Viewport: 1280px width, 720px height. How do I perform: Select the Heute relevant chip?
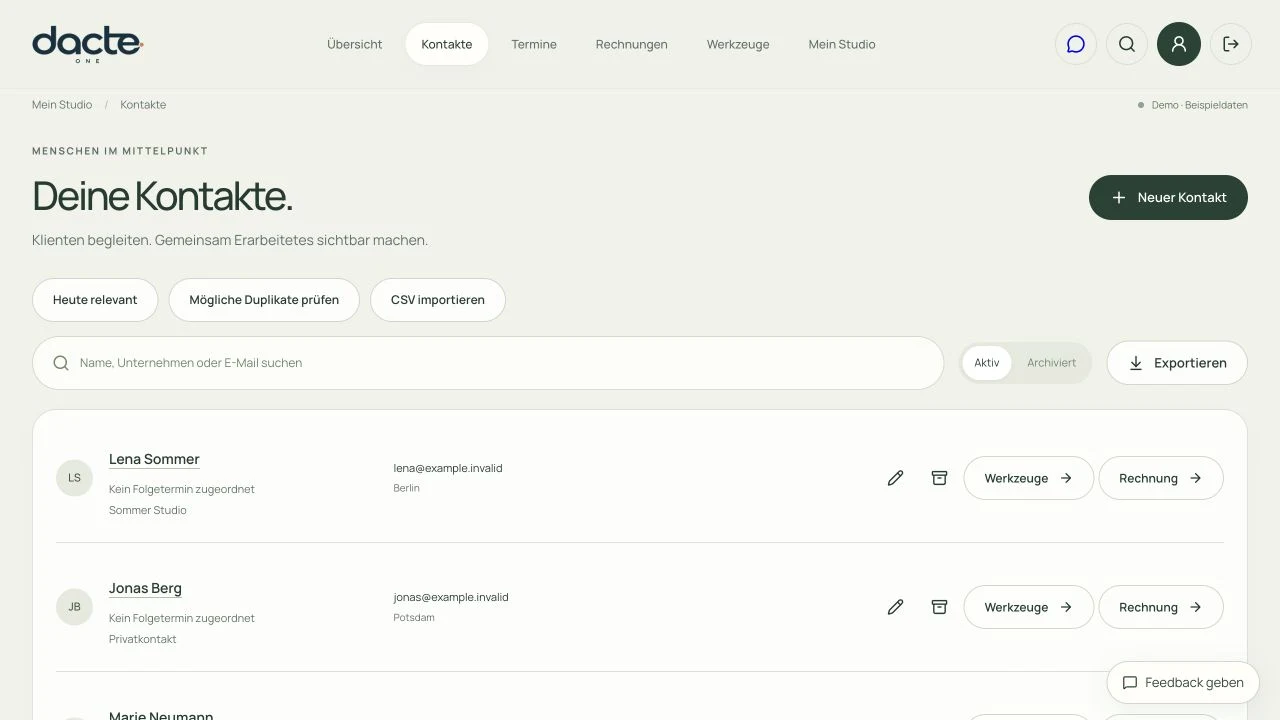(95, 300)
